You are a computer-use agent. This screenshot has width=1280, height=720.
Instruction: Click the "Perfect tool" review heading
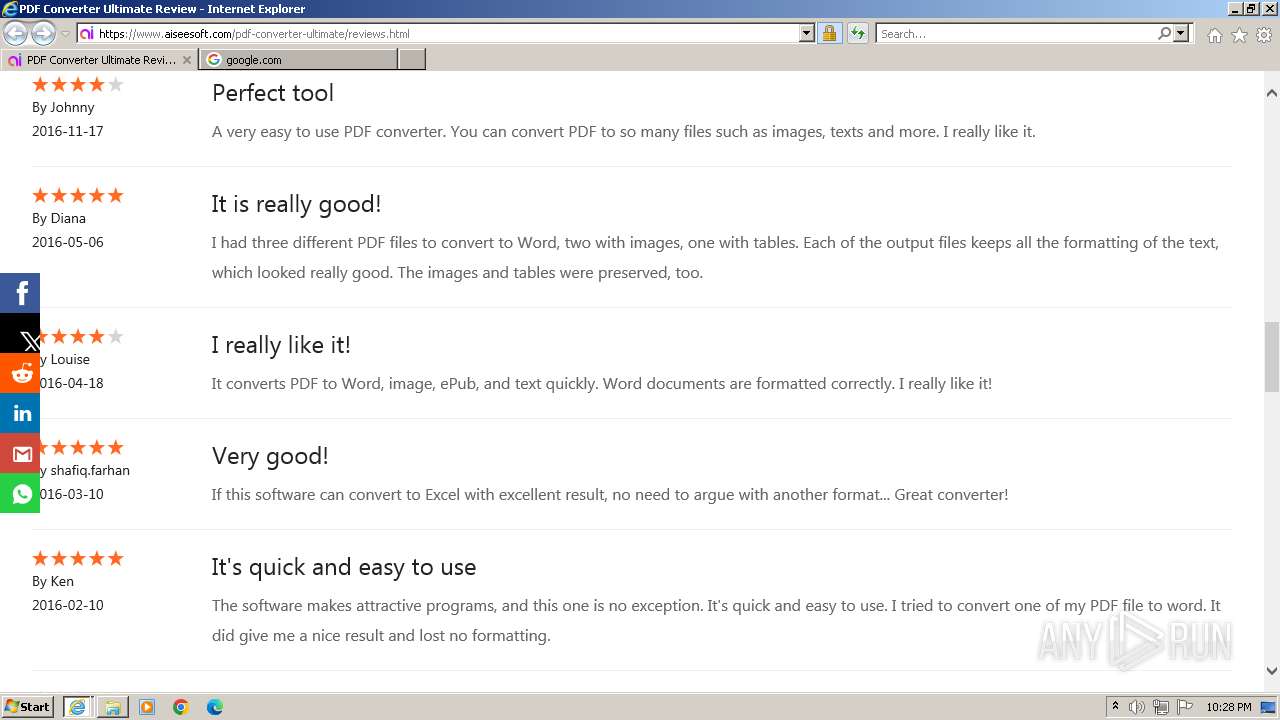pyautogui.click(x=273, y=93)
